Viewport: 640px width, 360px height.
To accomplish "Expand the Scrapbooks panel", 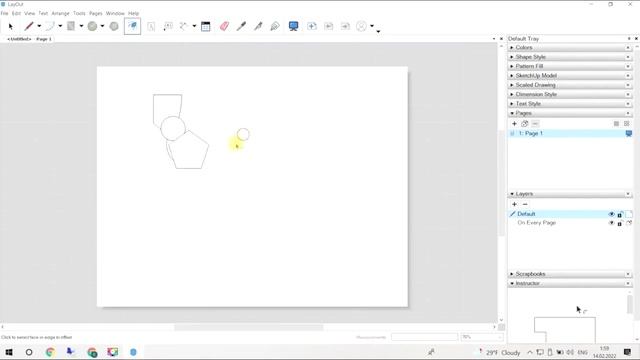I will click(570, 274).
